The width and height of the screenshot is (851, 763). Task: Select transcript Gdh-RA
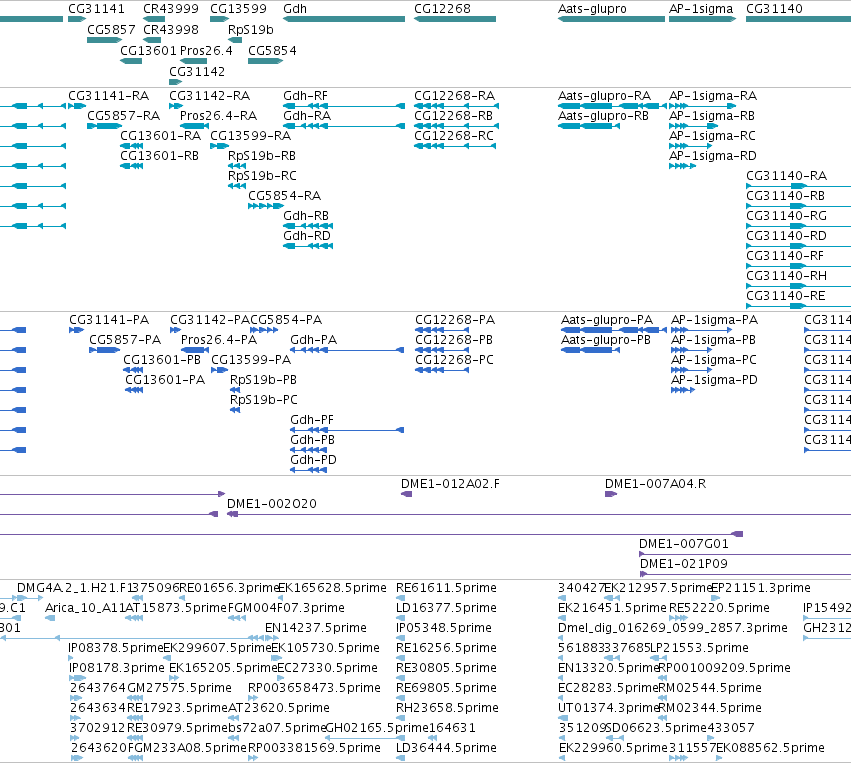click(x=307, y=116)
